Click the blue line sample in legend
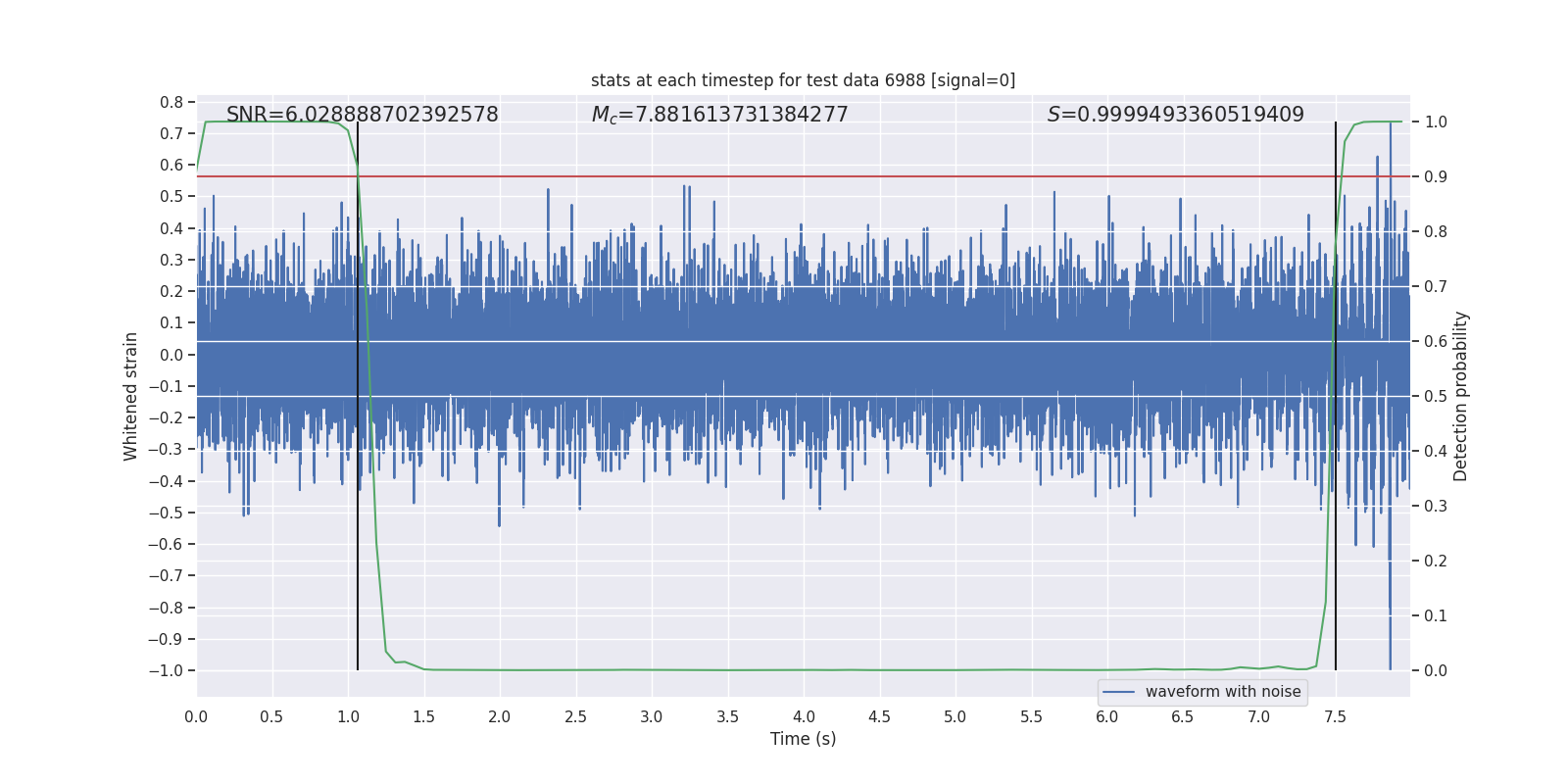1568x784 pixels. tap(1118, 692)
